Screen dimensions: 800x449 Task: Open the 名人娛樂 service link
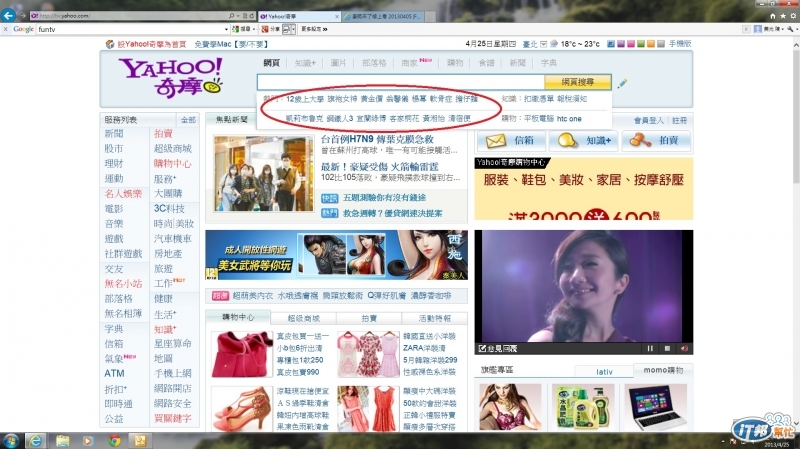[x=123, y=193]
